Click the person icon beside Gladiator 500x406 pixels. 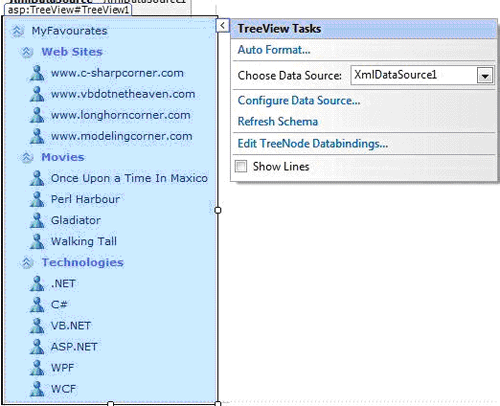point(37,220)
